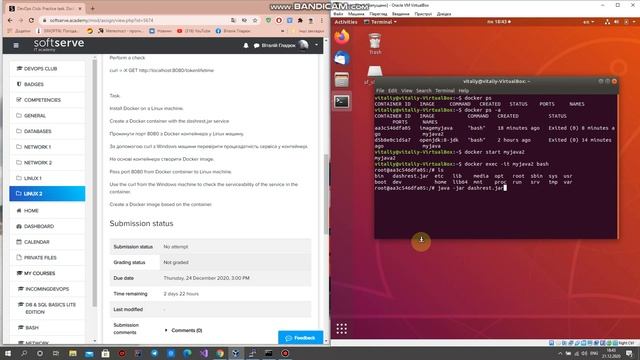Image resolution: width=640 pixels, height=360 pixels.
Task: Open the messages chat icon in the SoftServe header
Action: (256, 46)
